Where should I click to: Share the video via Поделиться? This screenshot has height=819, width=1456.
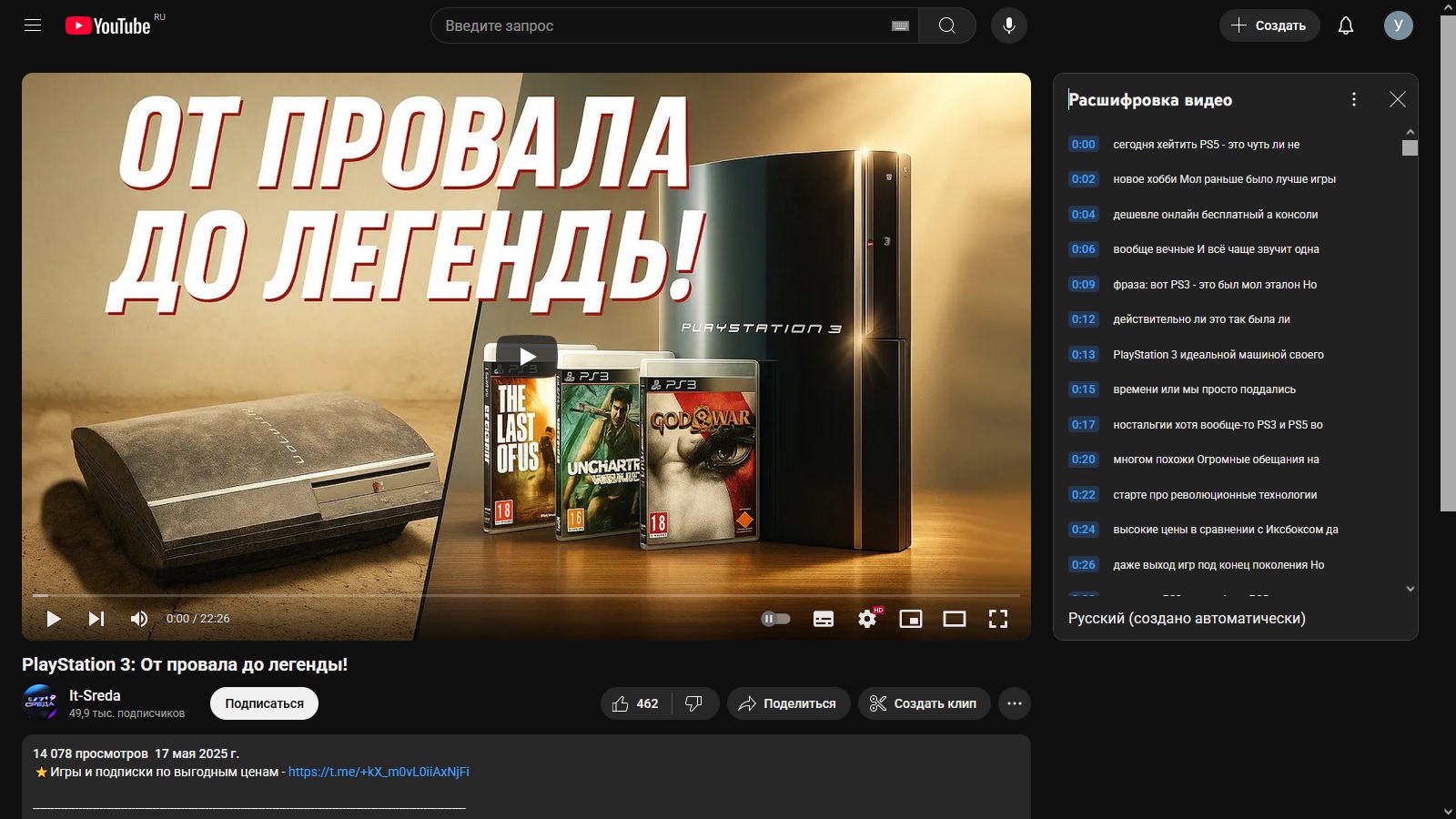pyautogui.click(x=788, y=703)
